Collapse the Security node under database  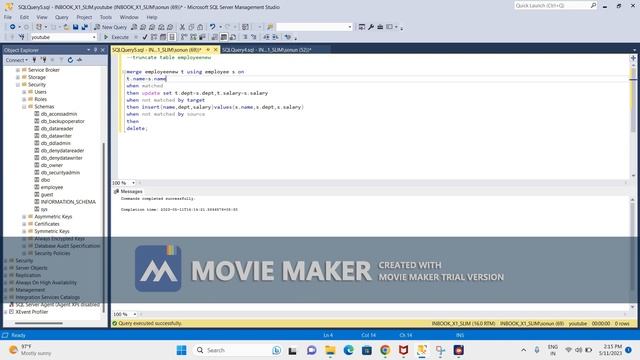coord(18,84)
